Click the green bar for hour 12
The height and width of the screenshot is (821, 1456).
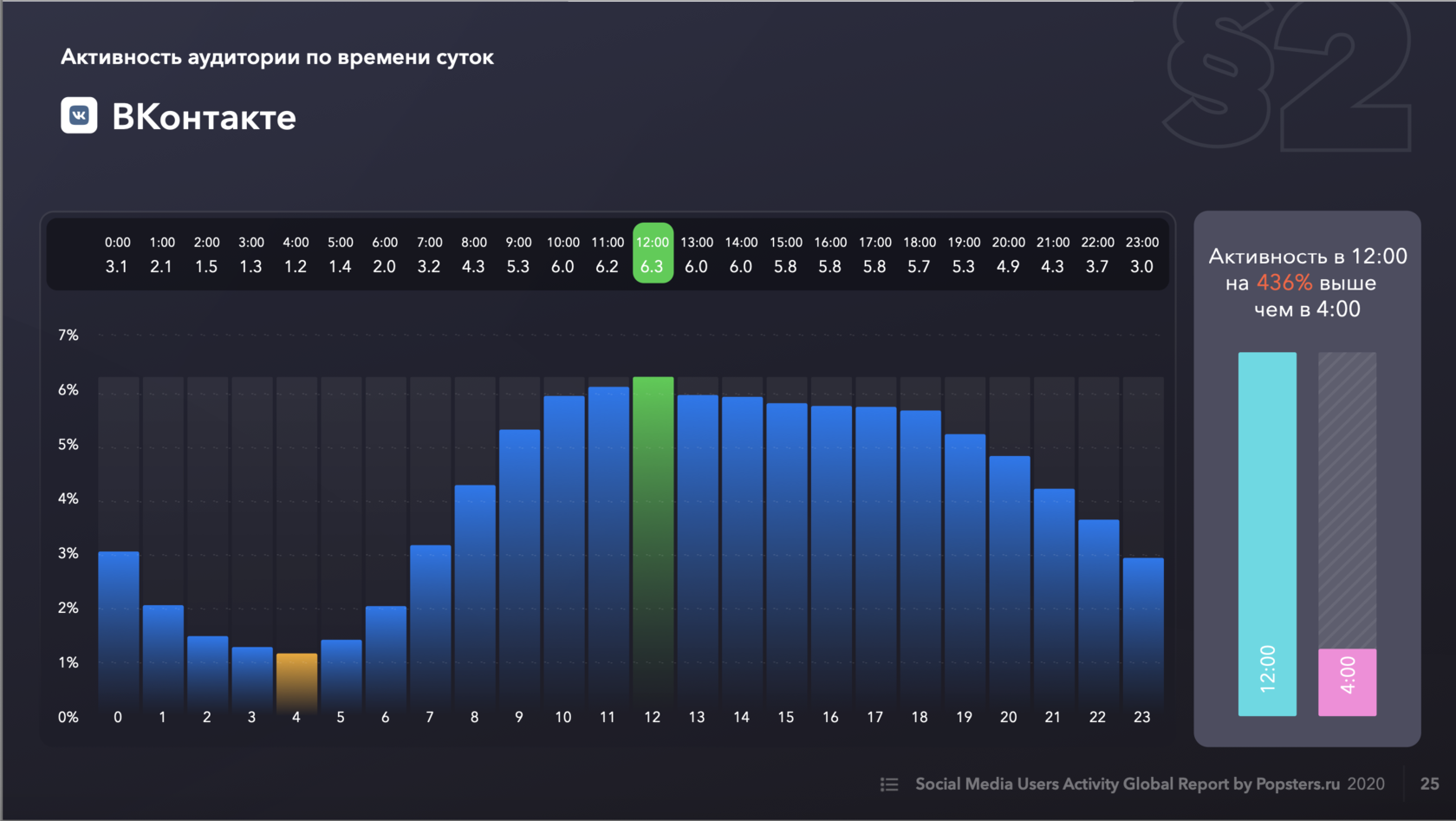(653, 545)
